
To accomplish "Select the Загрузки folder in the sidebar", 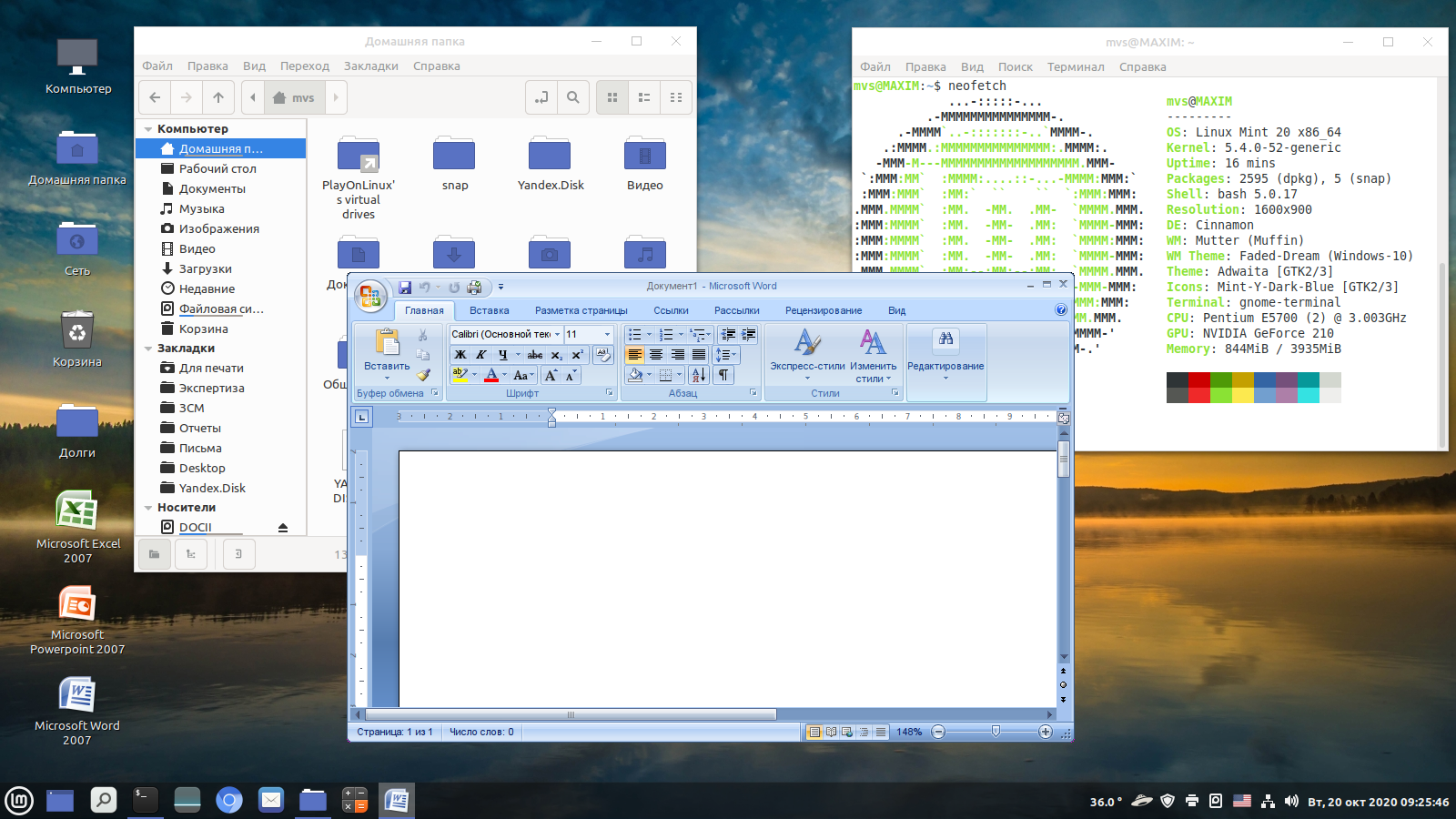I will pyautogui.click(x=205, y=268).
